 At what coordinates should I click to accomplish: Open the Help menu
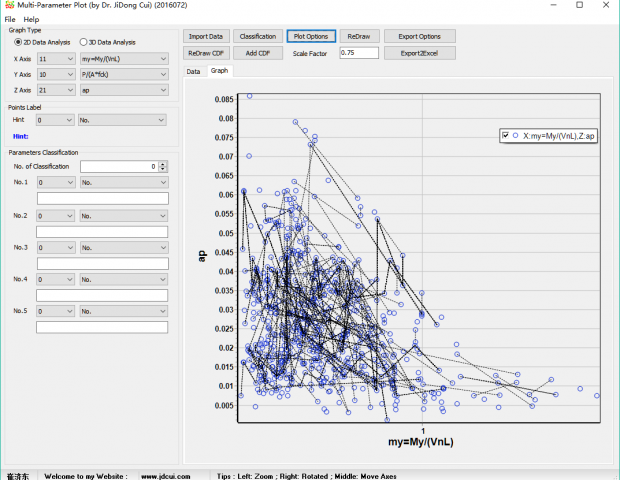pyautogui.click(x=31, y=19)
